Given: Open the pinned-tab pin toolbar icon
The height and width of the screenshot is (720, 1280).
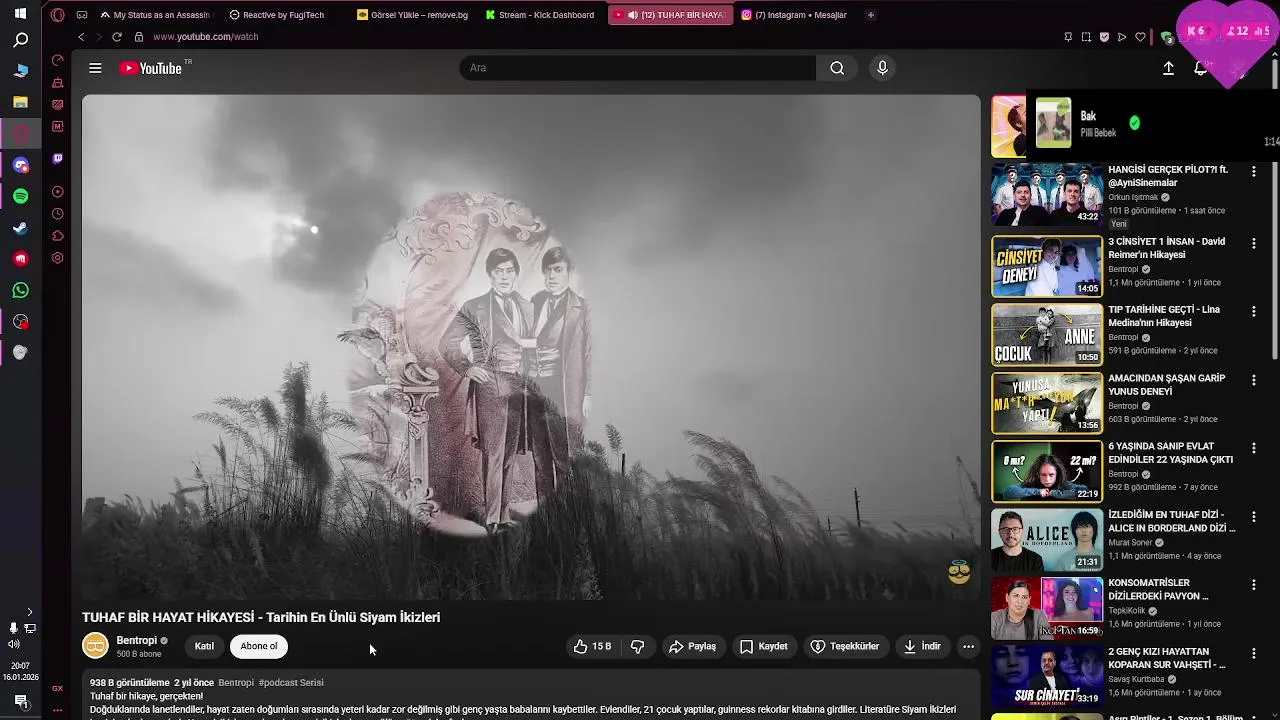Looking at the screenshot, I should pyautogui.click(x=1068, y=37).
